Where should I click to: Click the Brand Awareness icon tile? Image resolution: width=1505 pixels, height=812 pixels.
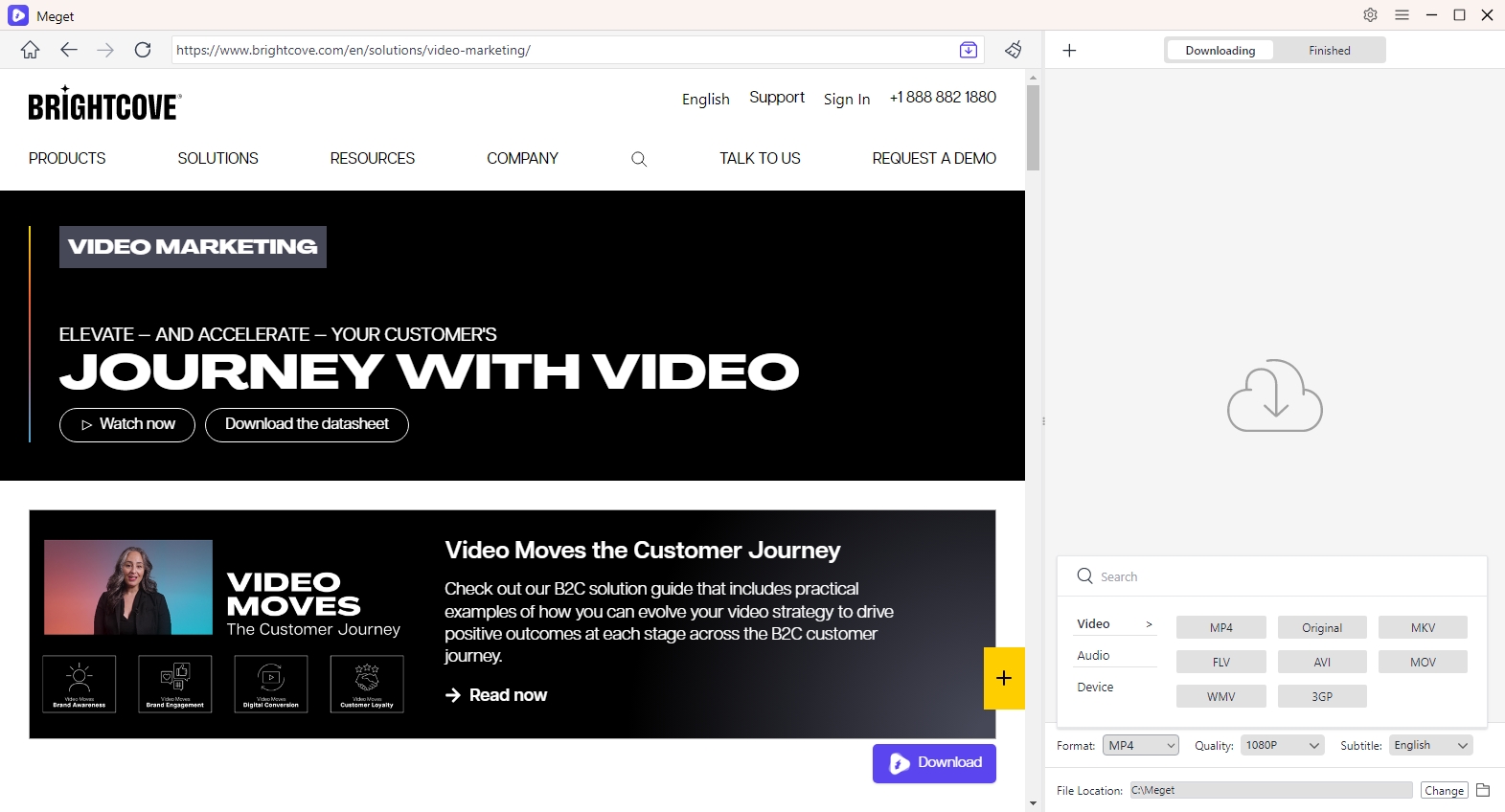click(80, 684)
